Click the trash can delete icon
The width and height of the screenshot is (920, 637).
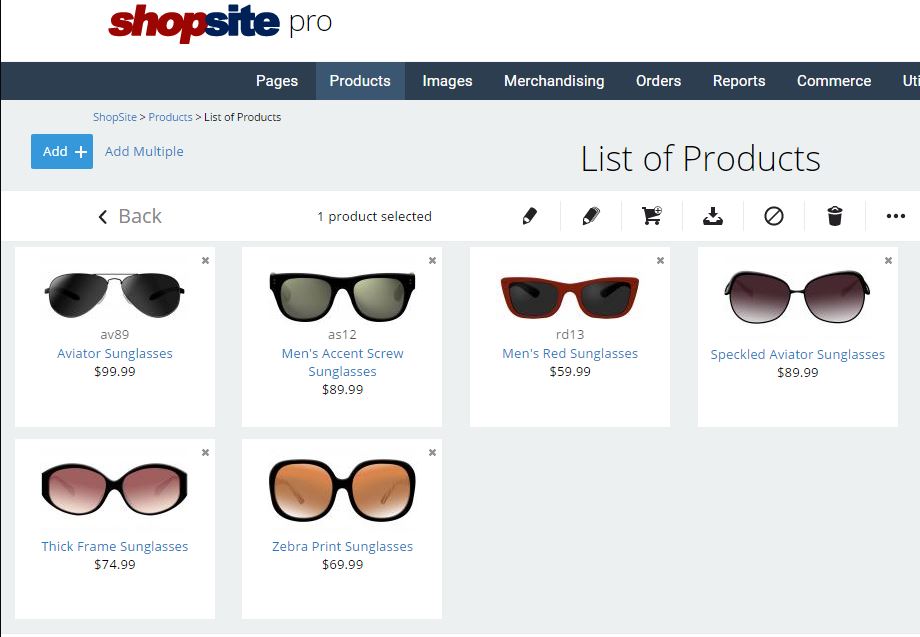click(835, 216)
